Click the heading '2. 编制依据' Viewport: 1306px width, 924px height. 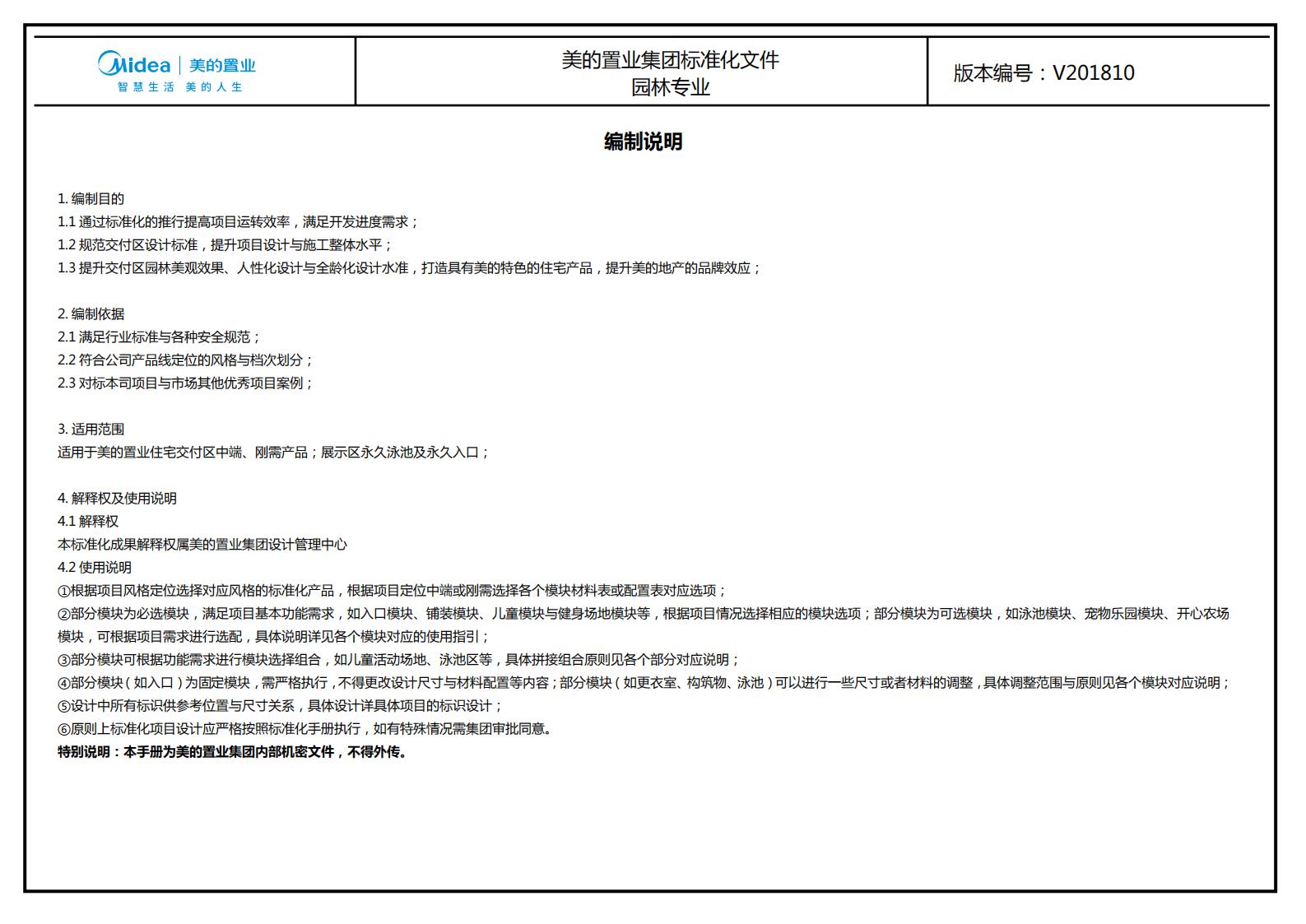point(91,313)
